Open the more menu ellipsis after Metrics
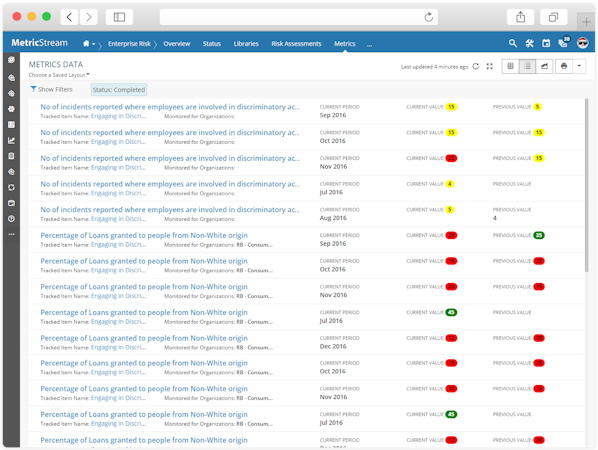The height and width of the screenshot is (450, 598). pos(369,45)
